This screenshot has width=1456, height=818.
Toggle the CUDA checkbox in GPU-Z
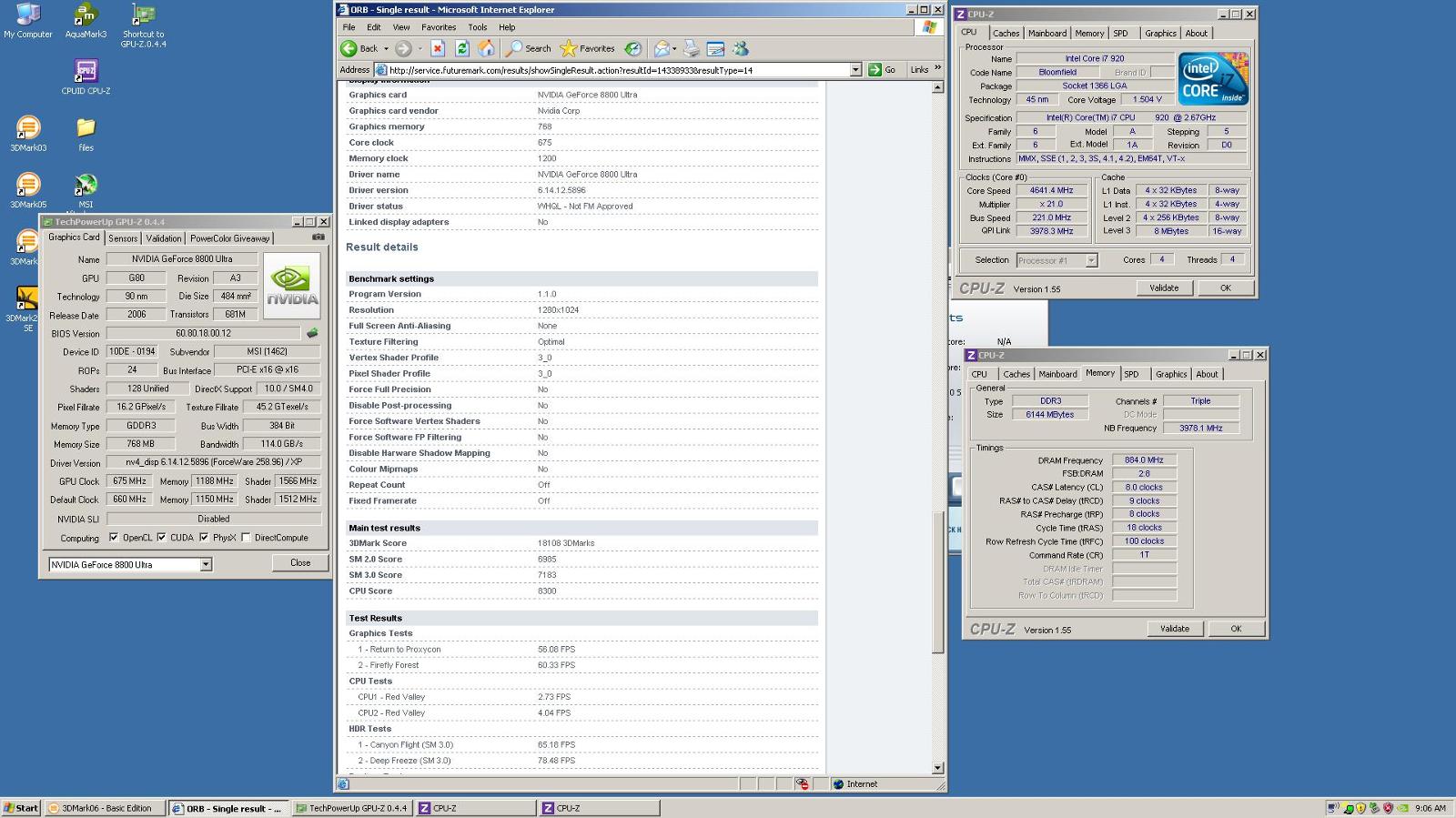[x=161, y=538]
